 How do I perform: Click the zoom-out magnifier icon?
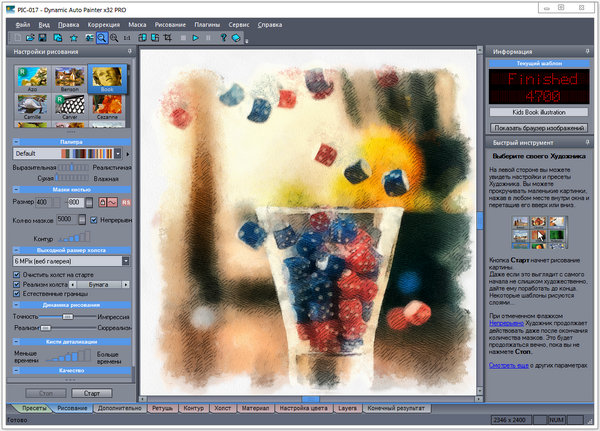[x=116, y=37]
